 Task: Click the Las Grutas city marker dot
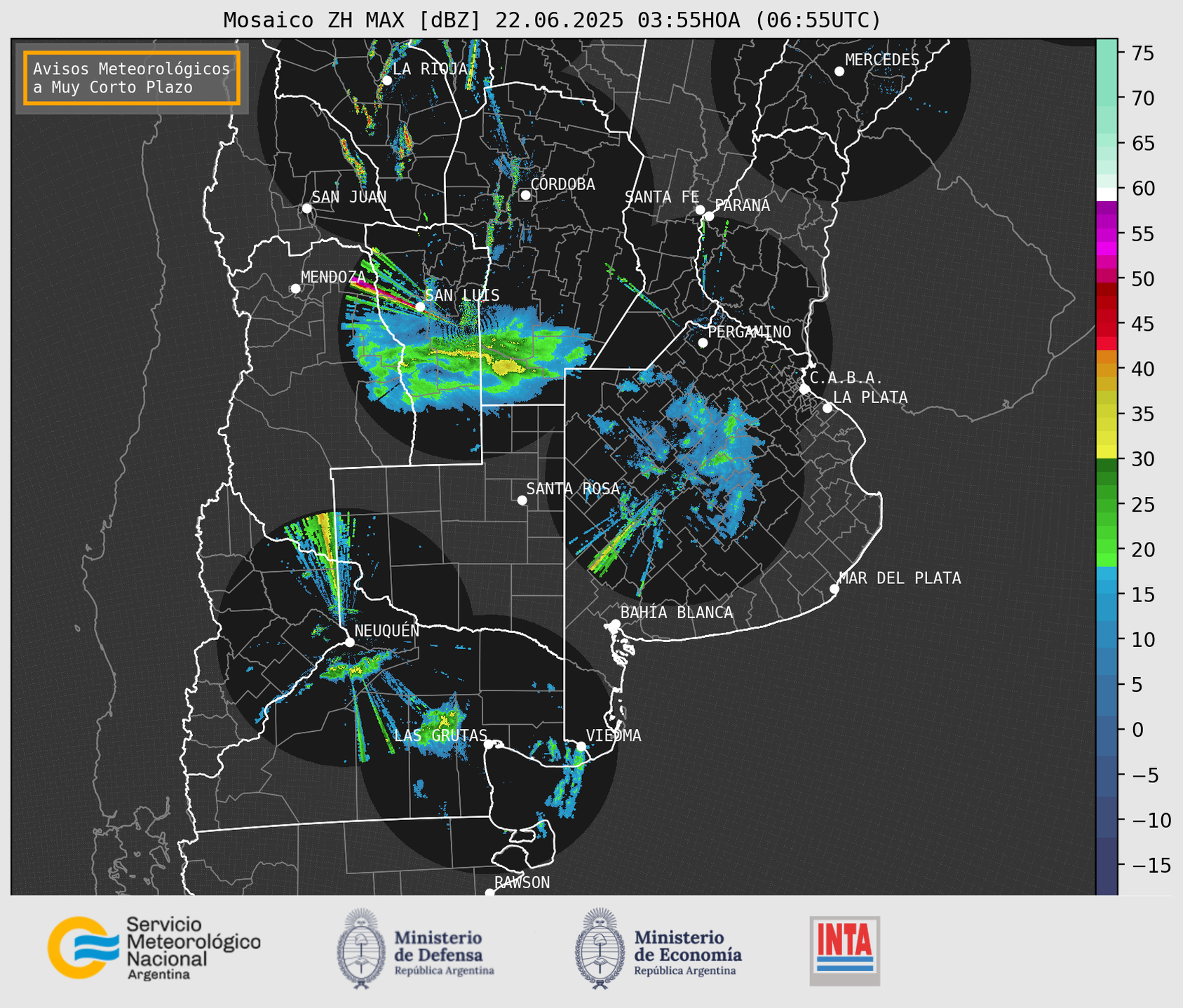(x=488, y=744)
